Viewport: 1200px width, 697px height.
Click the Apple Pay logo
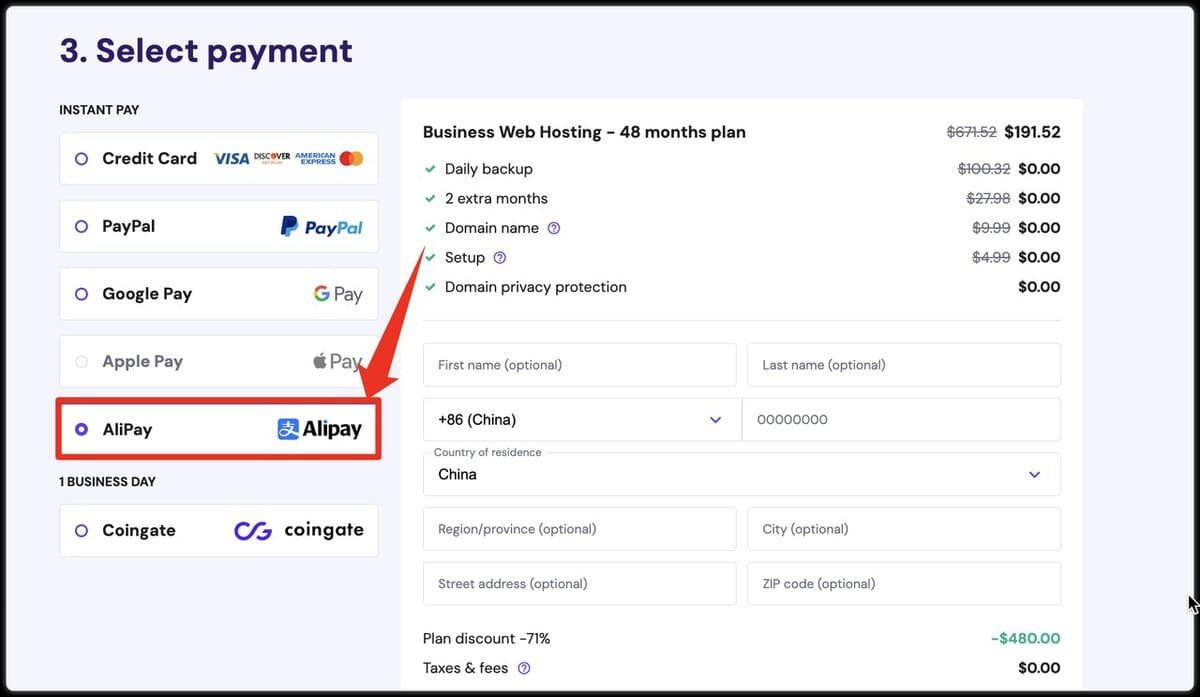[x=338, y=361]
